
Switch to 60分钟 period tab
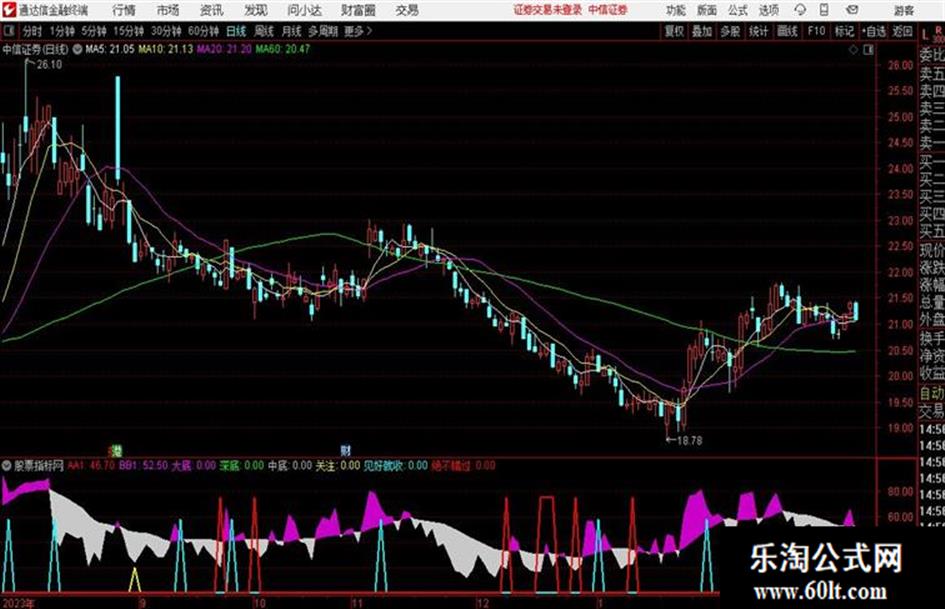tap(203, 31)
